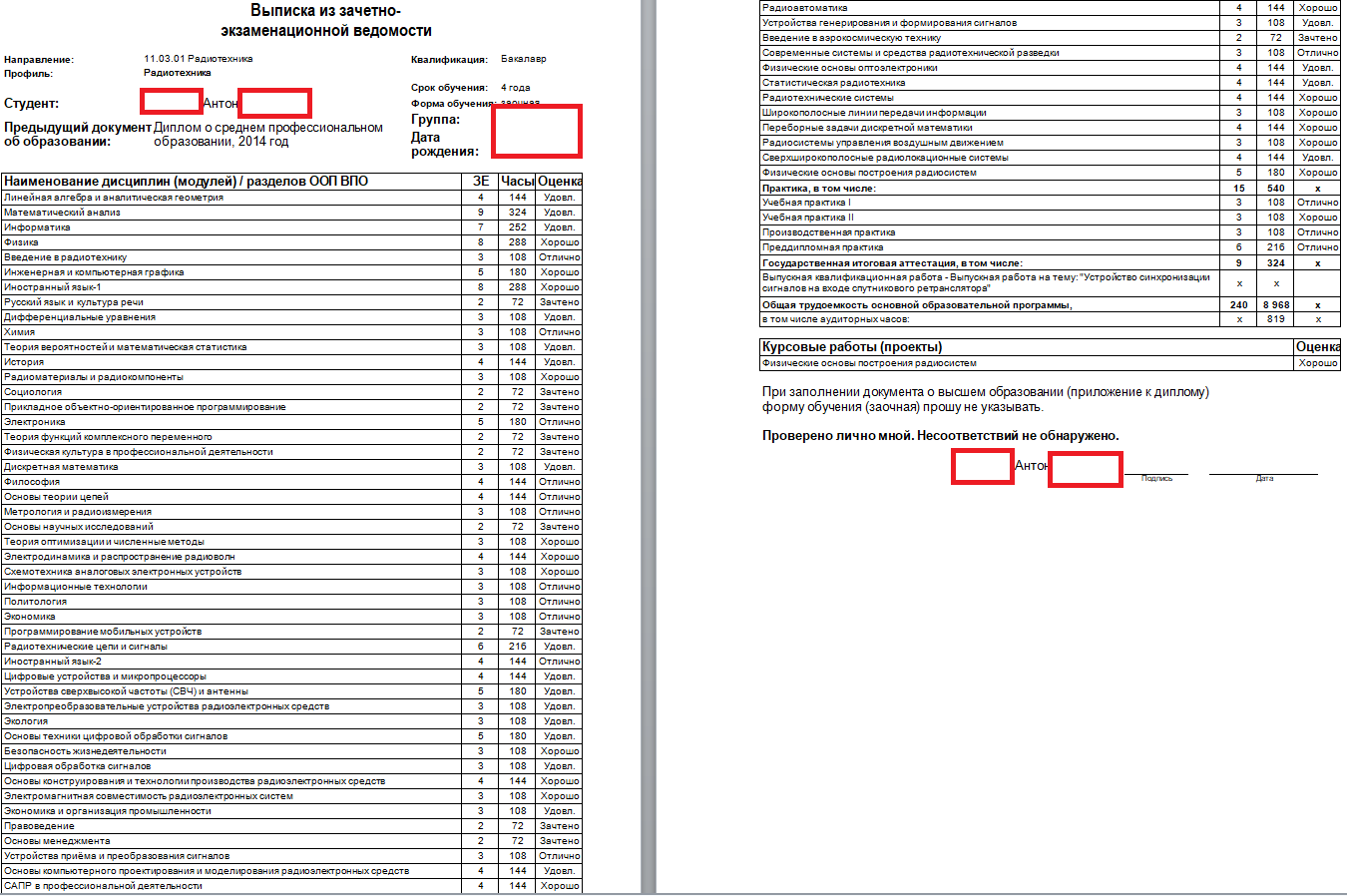Screen dimensions: 1347x896
Task: Click the "Политология" discipline row
Action: (x=291, y=602)
